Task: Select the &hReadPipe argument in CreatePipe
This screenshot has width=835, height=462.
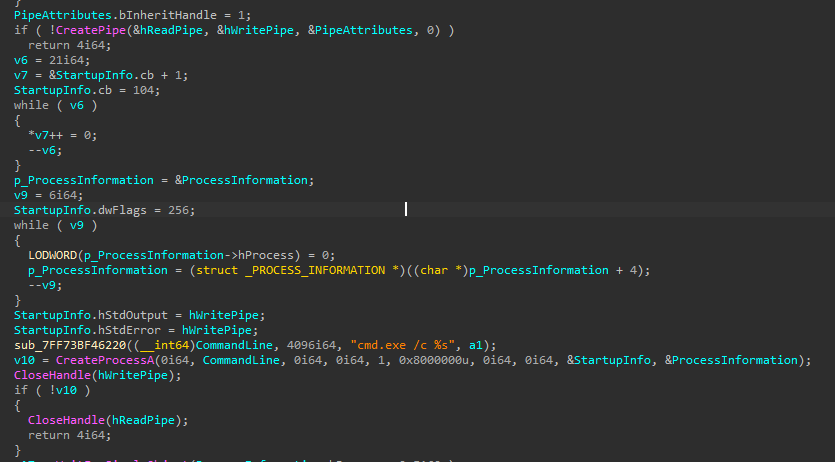Action: (x=168, y=30)
